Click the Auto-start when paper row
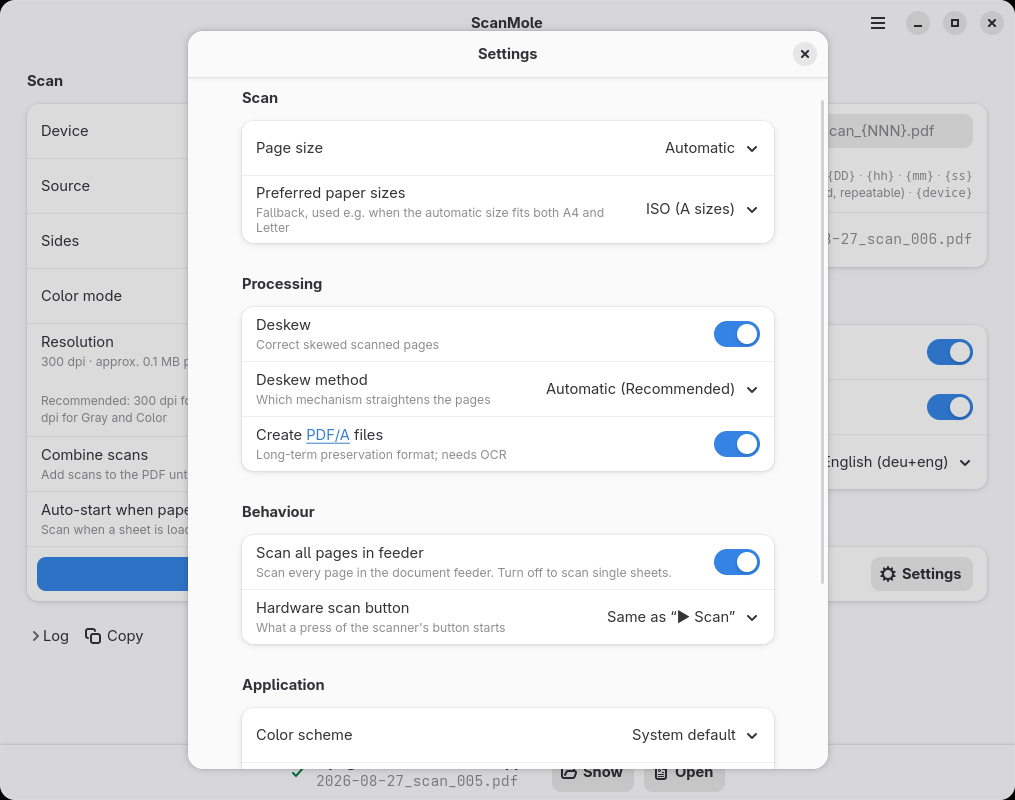 pyautogui.click(x=107, y=520)
